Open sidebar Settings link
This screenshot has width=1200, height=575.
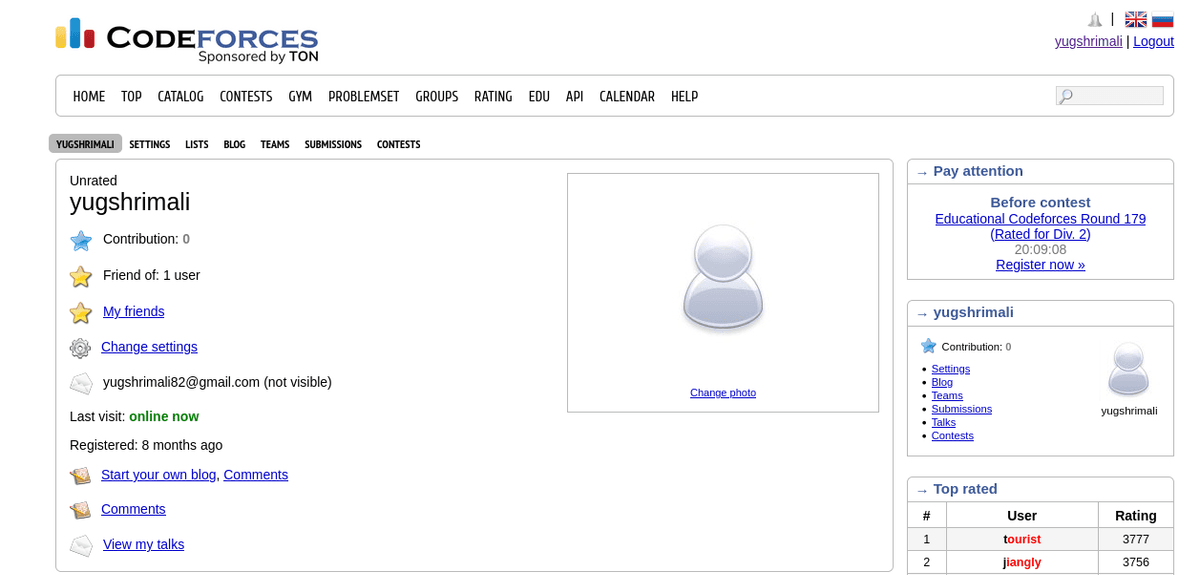coord(951,368)
